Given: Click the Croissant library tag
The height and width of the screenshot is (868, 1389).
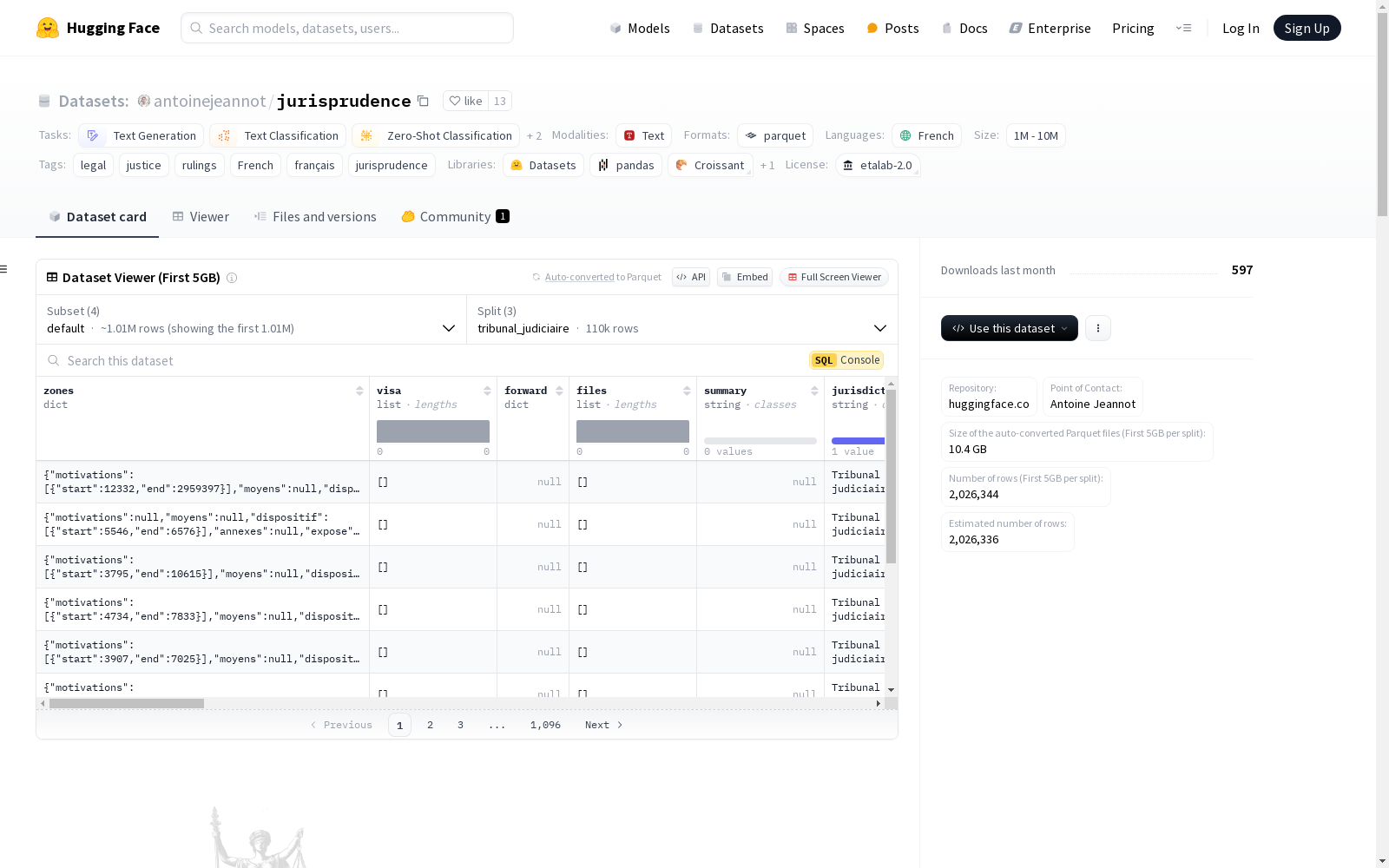Looking at the screenshot, I should (x=710, y=165).
